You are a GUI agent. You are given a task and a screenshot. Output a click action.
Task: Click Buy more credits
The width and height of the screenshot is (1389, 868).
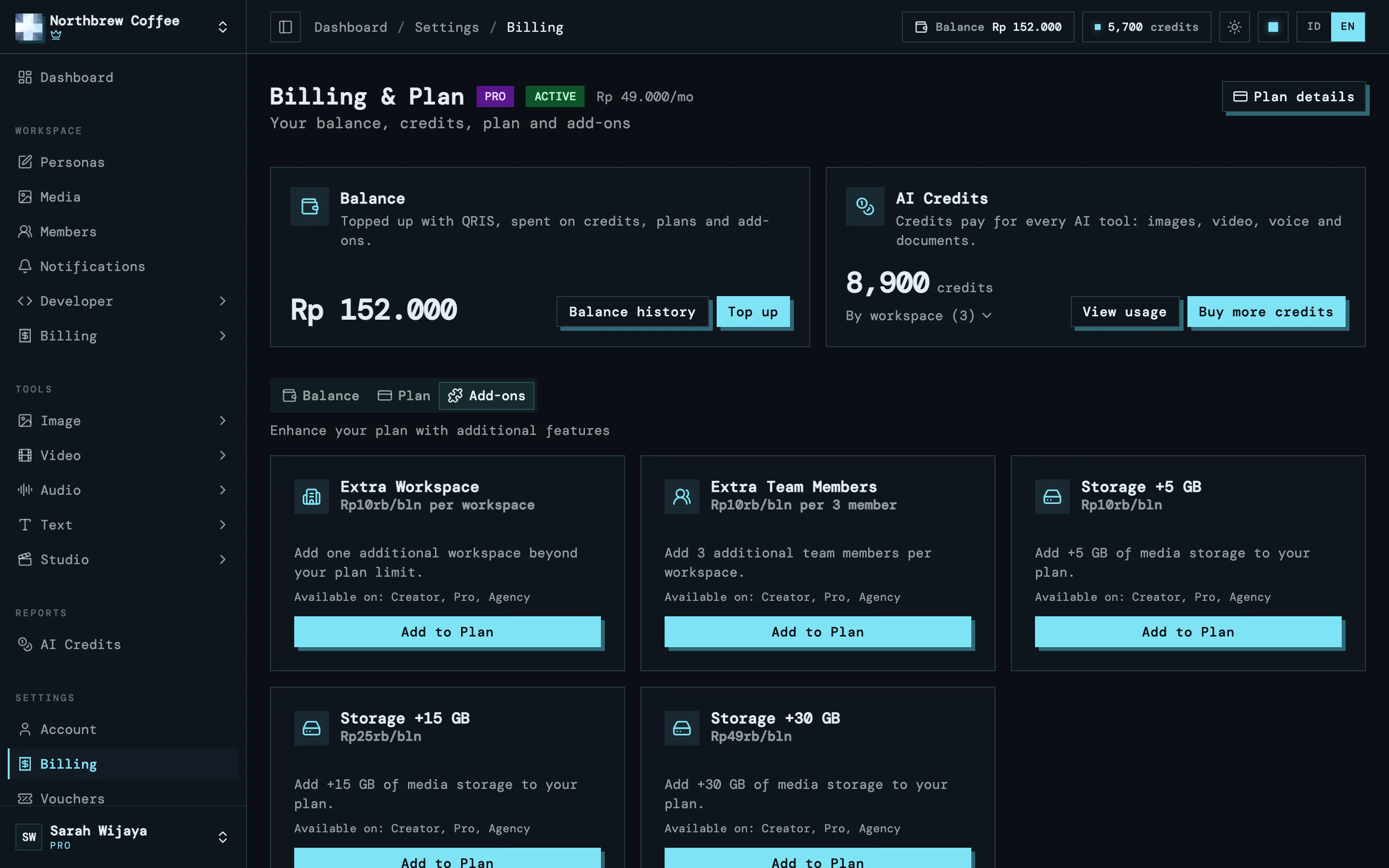tap(1266, 312)
